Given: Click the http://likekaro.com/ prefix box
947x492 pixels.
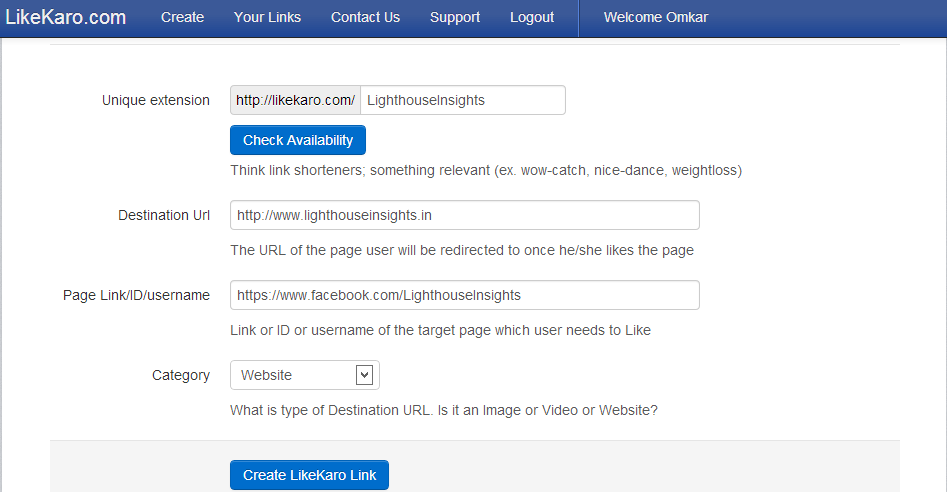Looking at the screenshot, I should coord(296,100).
